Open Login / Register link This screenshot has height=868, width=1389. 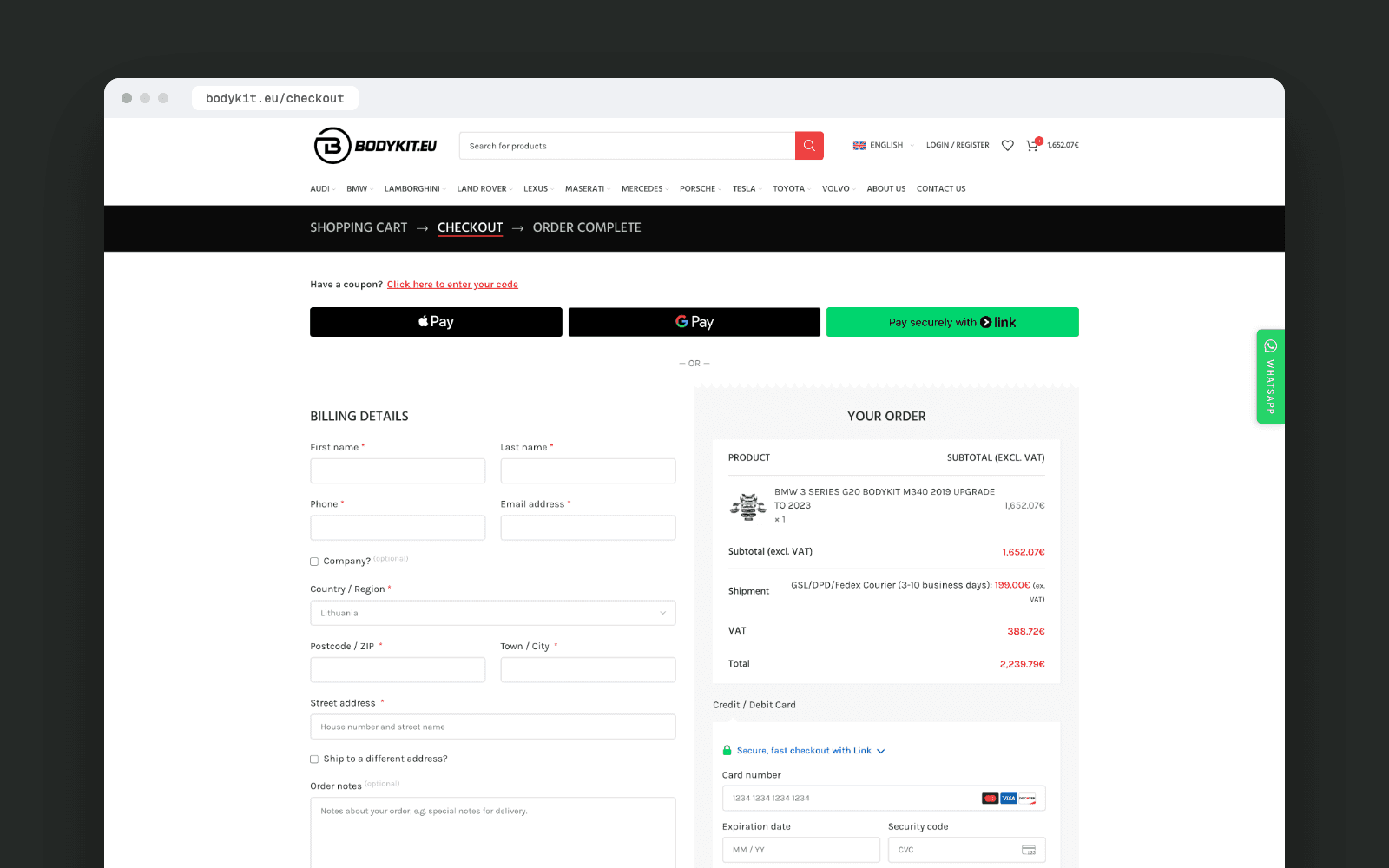[958, 145]
